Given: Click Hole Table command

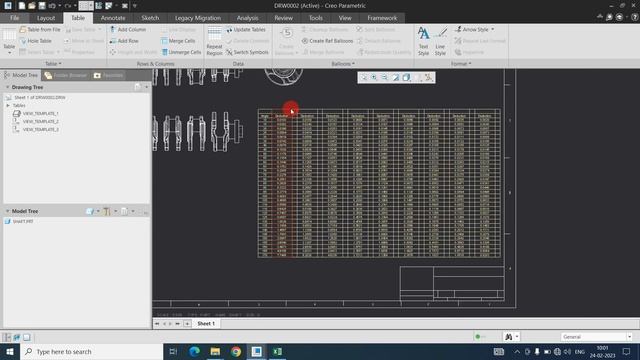Looking at the screenshot, I should [x=36, y=41].
